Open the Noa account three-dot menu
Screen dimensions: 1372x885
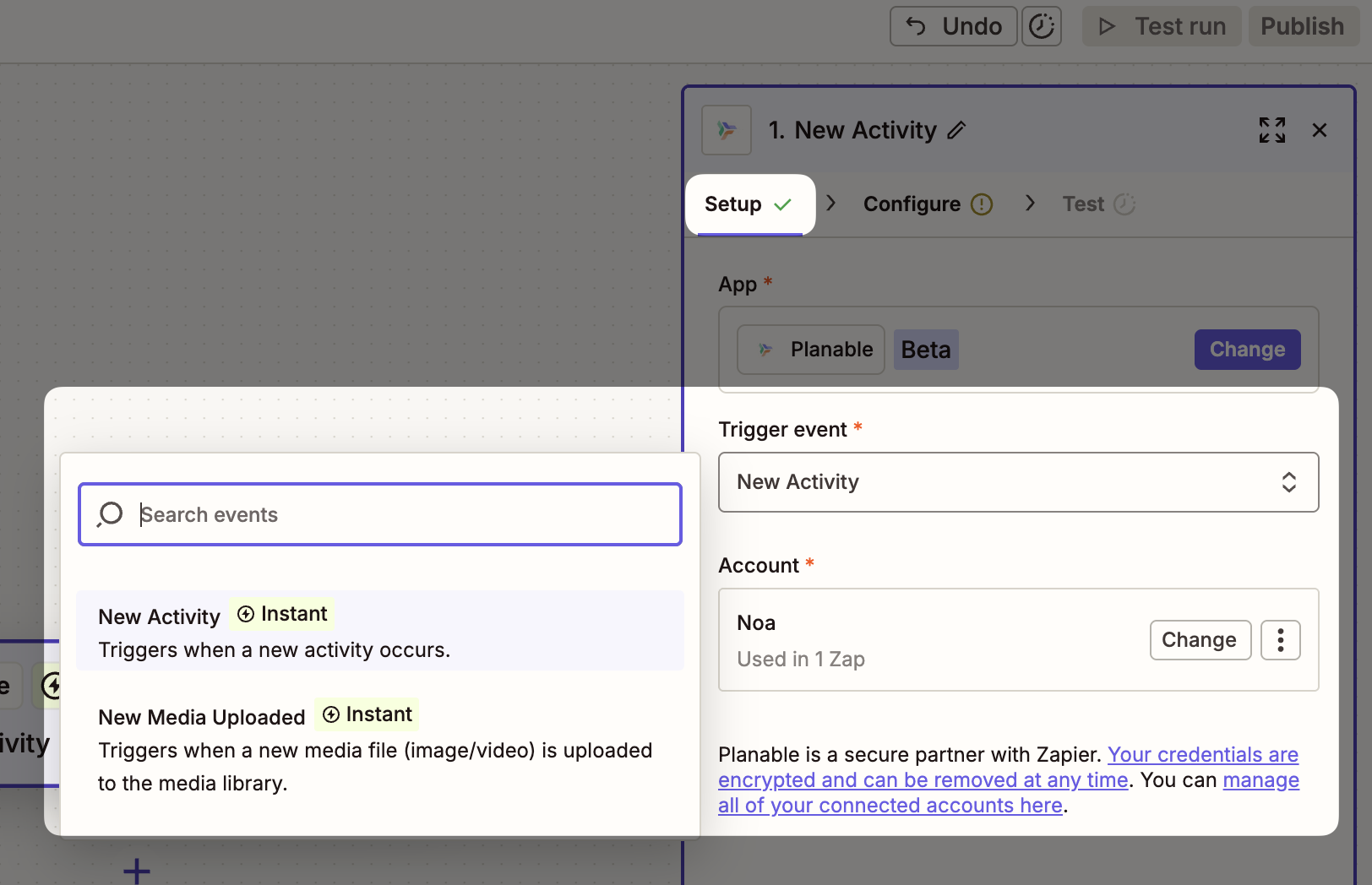(1280, 640)
